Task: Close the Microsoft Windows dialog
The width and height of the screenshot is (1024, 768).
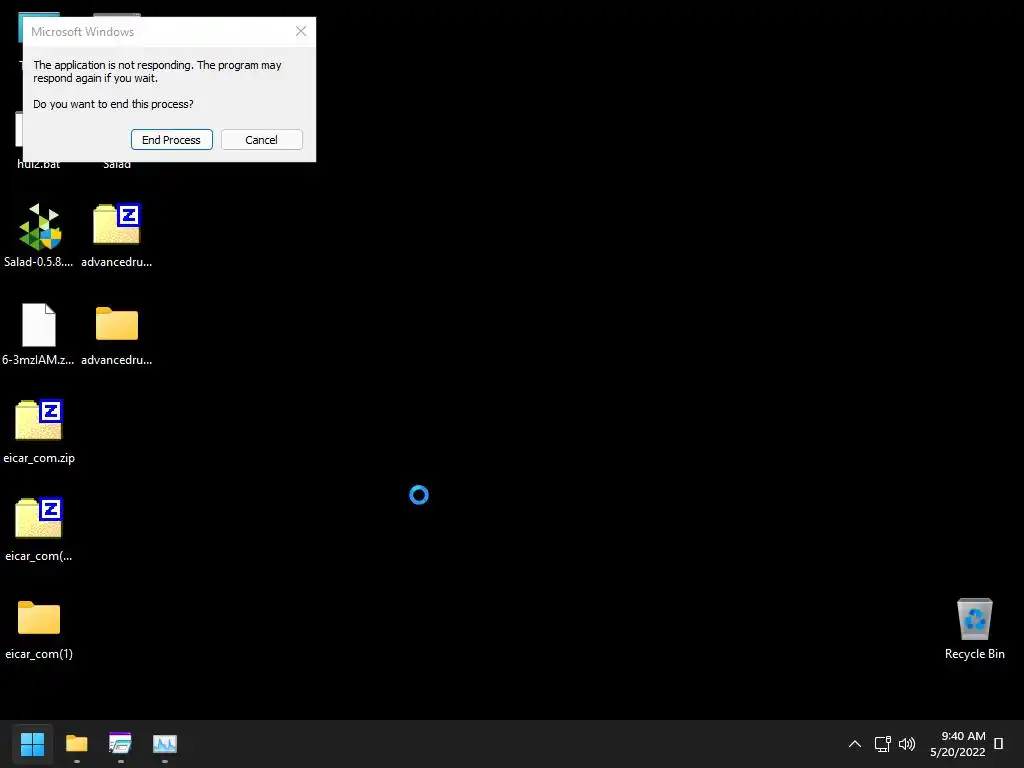Action: click(x=301, y=31)
